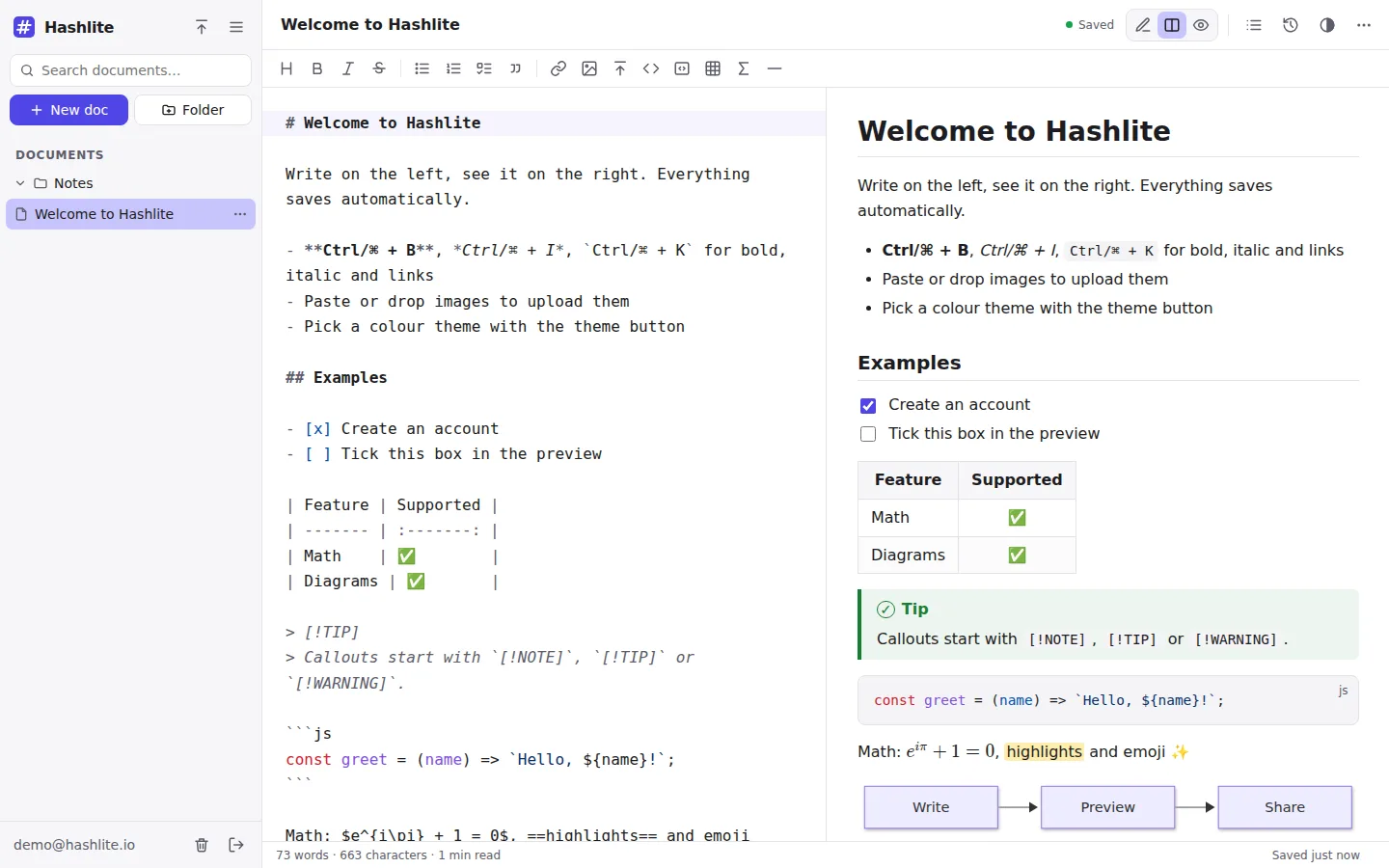The width and height of the screenshot is (1389, 868).
Task: Click the '## Examples' line in the editor
Action: click(x=337, y=377)
